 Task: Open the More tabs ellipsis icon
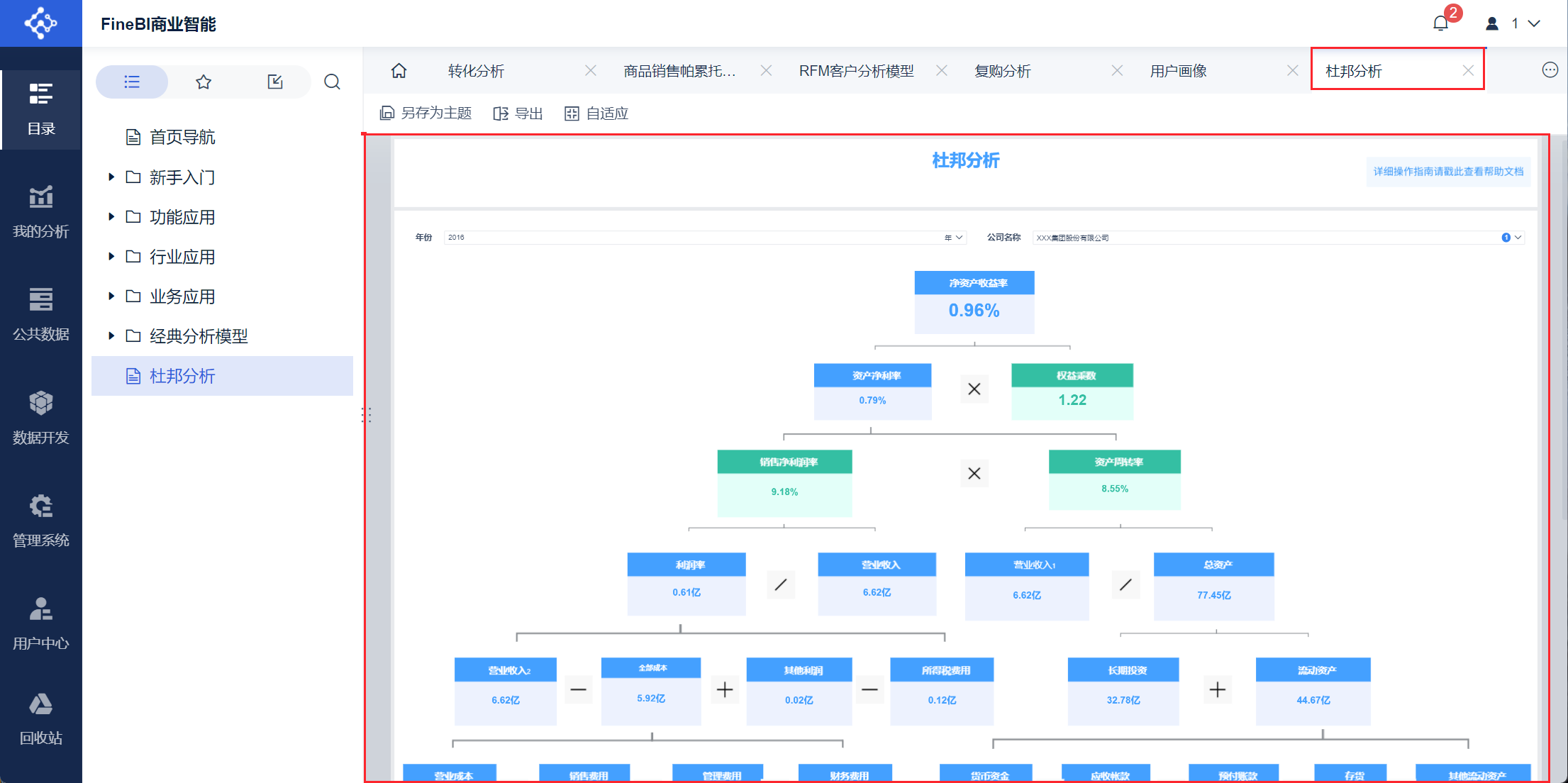(1550, 70)
